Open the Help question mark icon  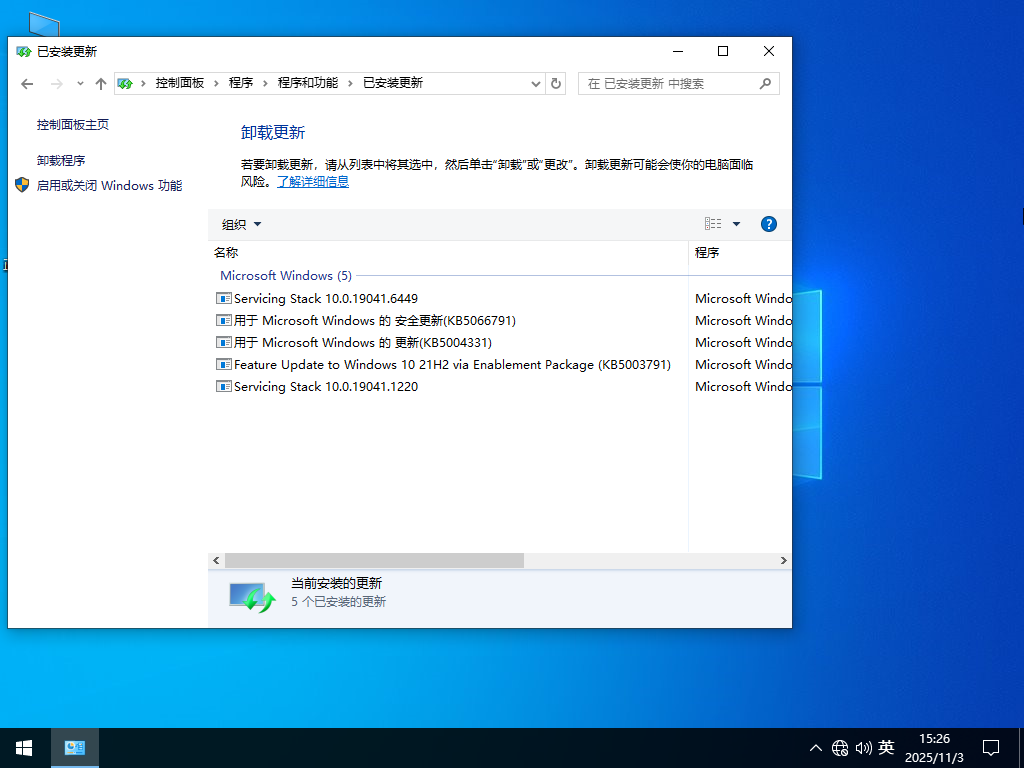tap(768, 223)
